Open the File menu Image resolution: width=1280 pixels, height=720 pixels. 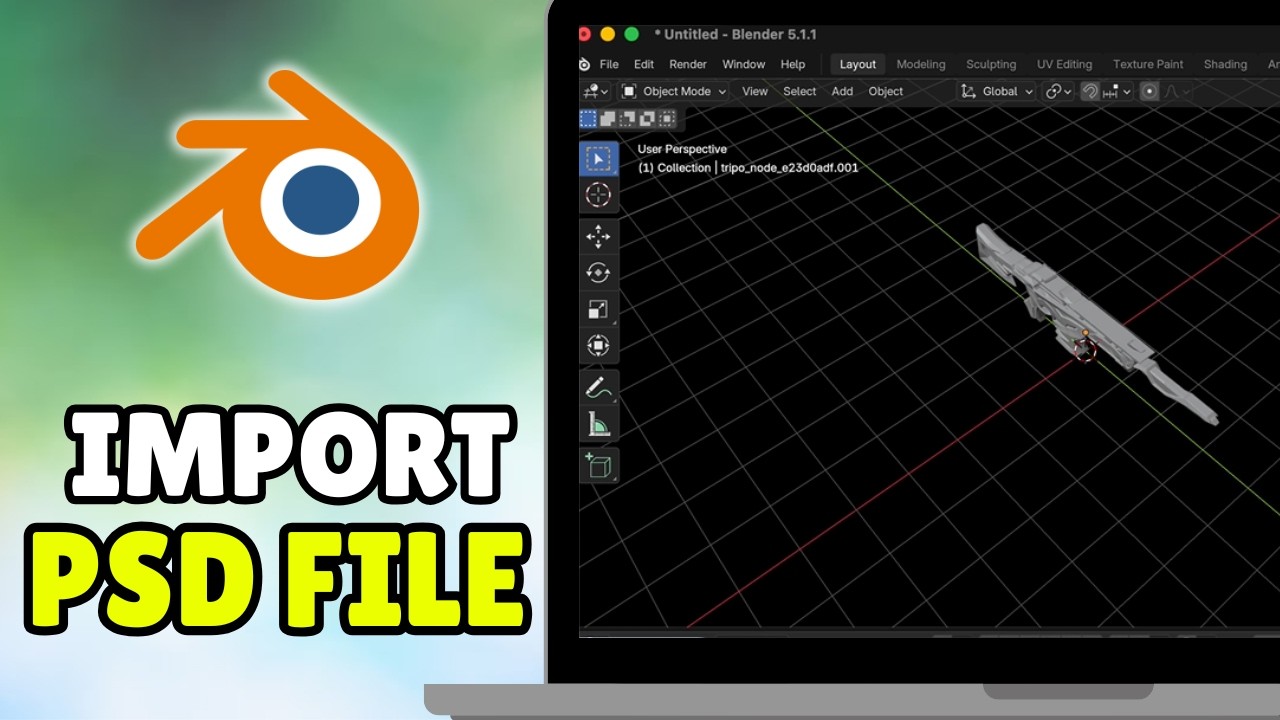click(x=609, y=64)
